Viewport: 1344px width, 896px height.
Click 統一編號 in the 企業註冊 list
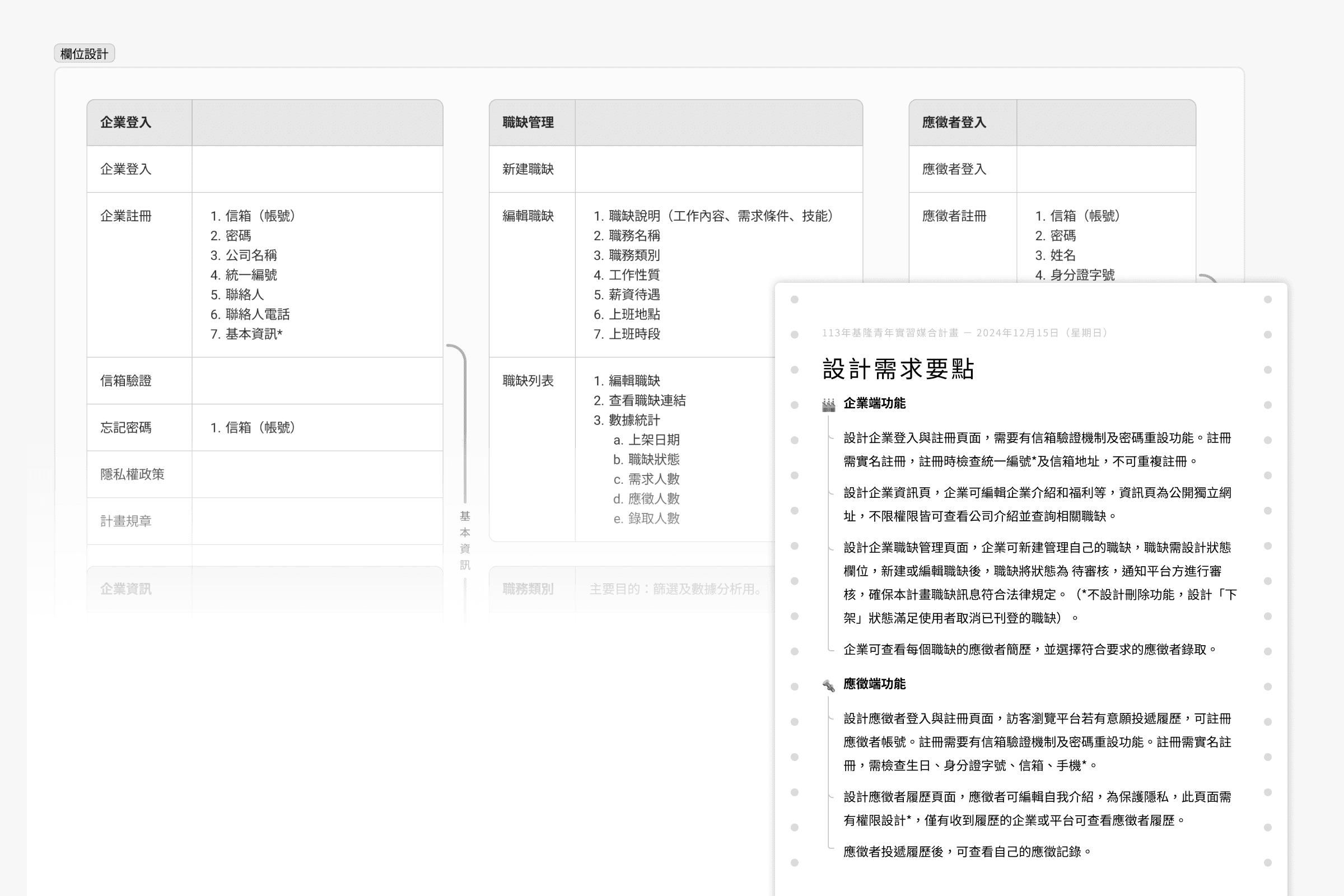pyautogui.click(x=251, y=275)
